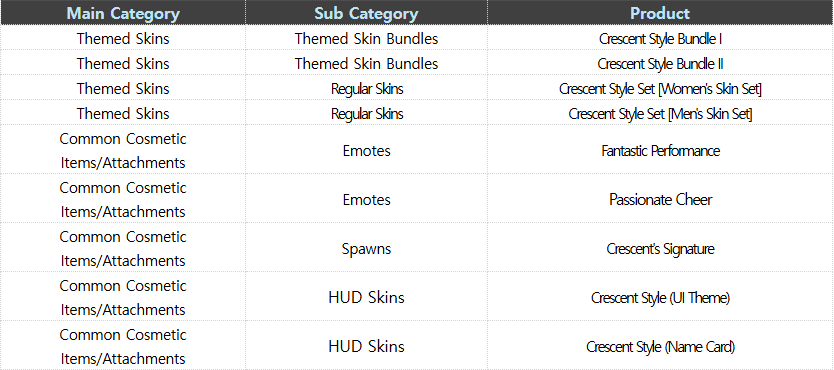This screenshot has width=834, height=370.
Task: Click Emotes cell beside Passionate Cheer
Action: click(366, 199)
